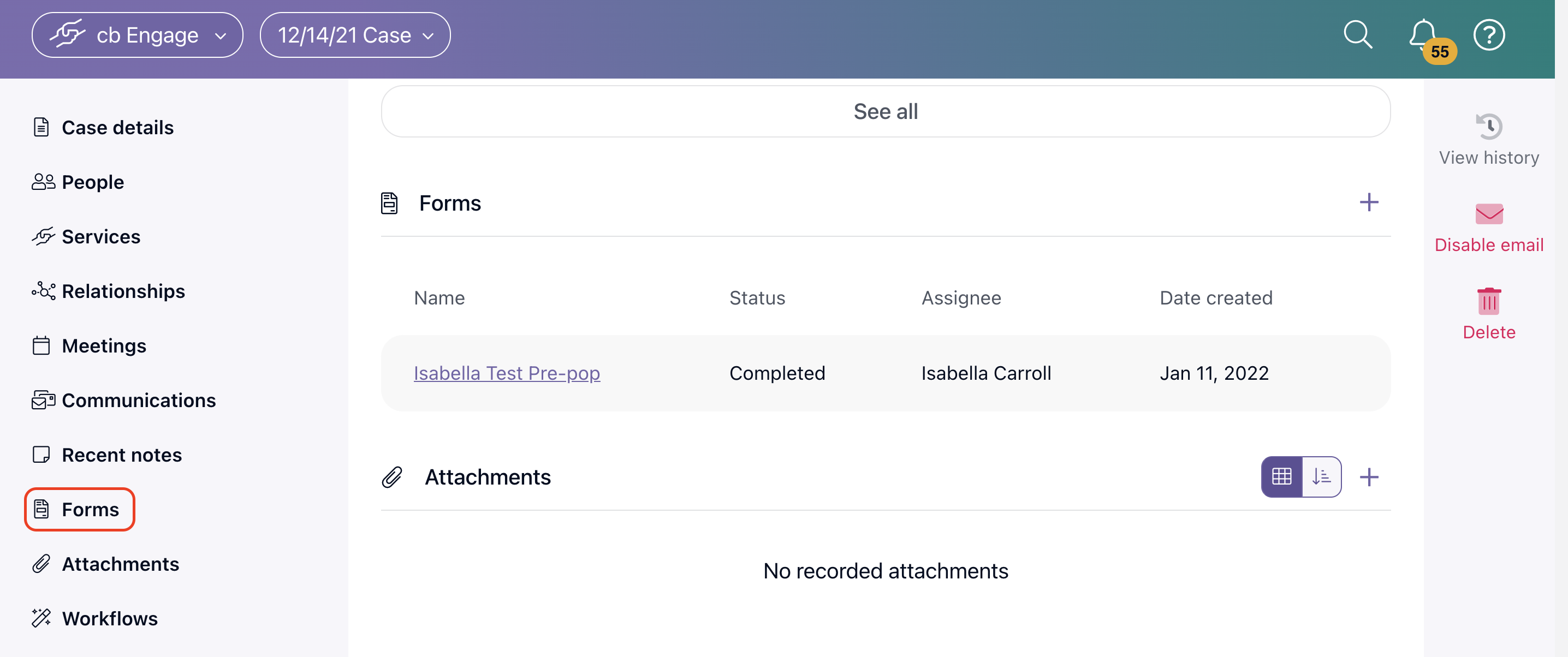Open Services in sidebar
Viewport: 1568px width, 657px height.
point(86,237)
